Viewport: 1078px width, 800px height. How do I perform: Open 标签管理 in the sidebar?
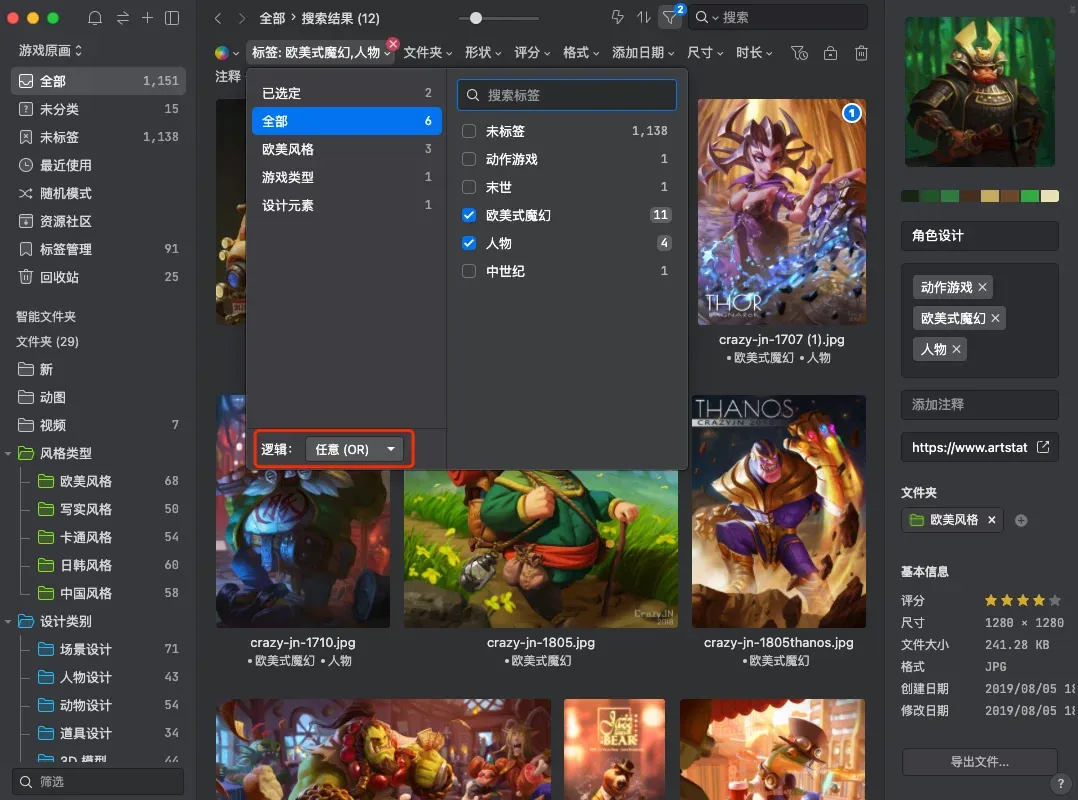[x=98, y=249]
